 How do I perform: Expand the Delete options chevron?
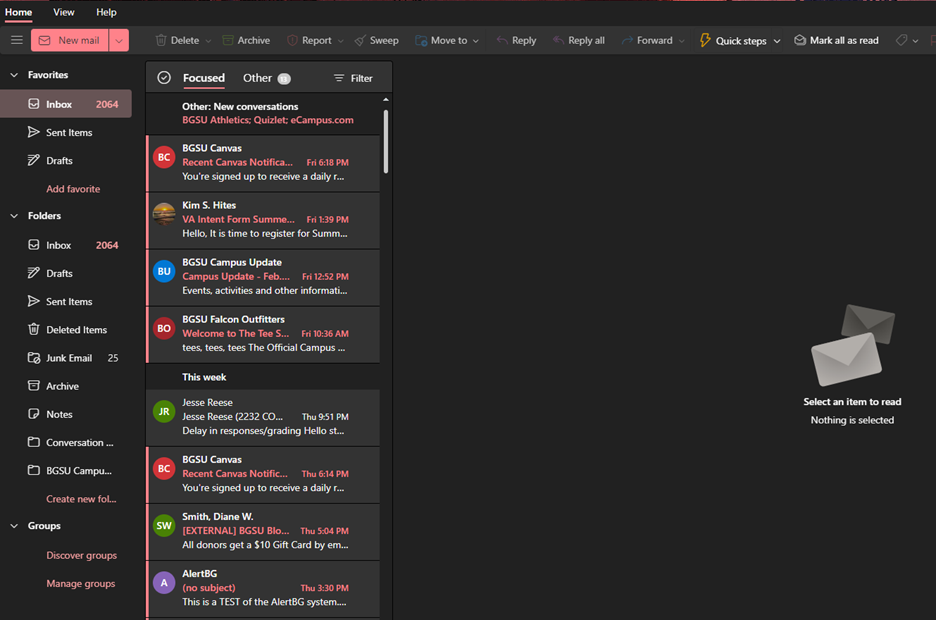coord(208,41)
